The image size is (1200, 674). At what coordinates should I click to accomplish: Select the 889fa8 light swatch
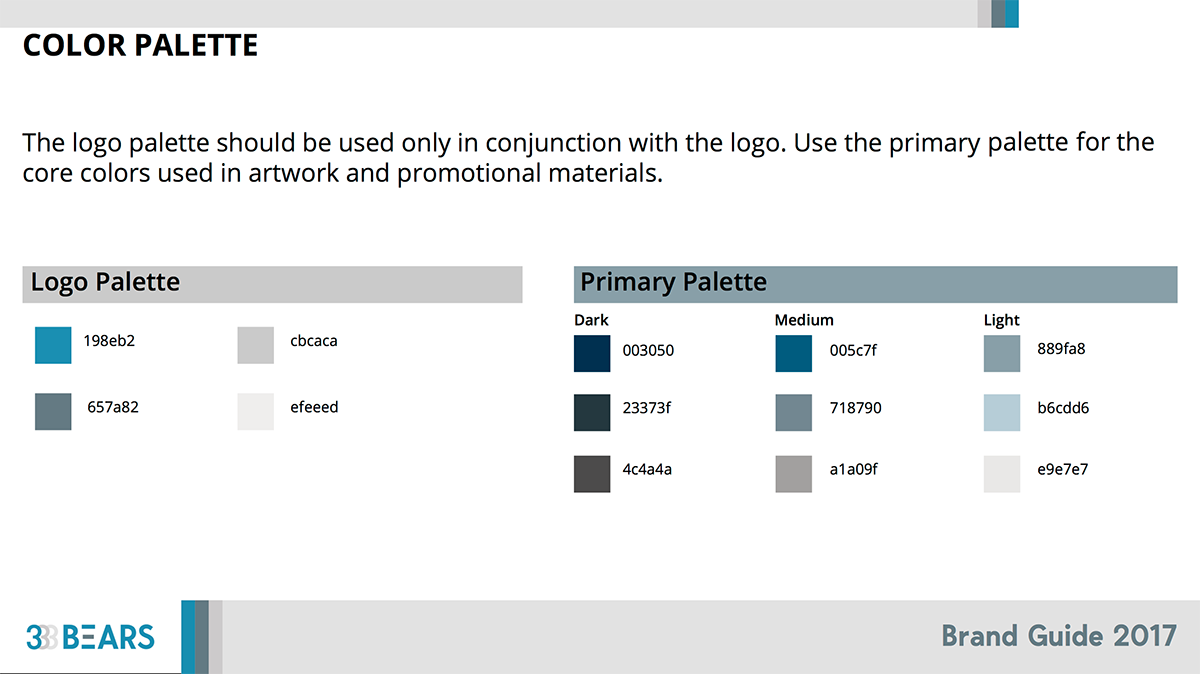(x=1002, y=354)
